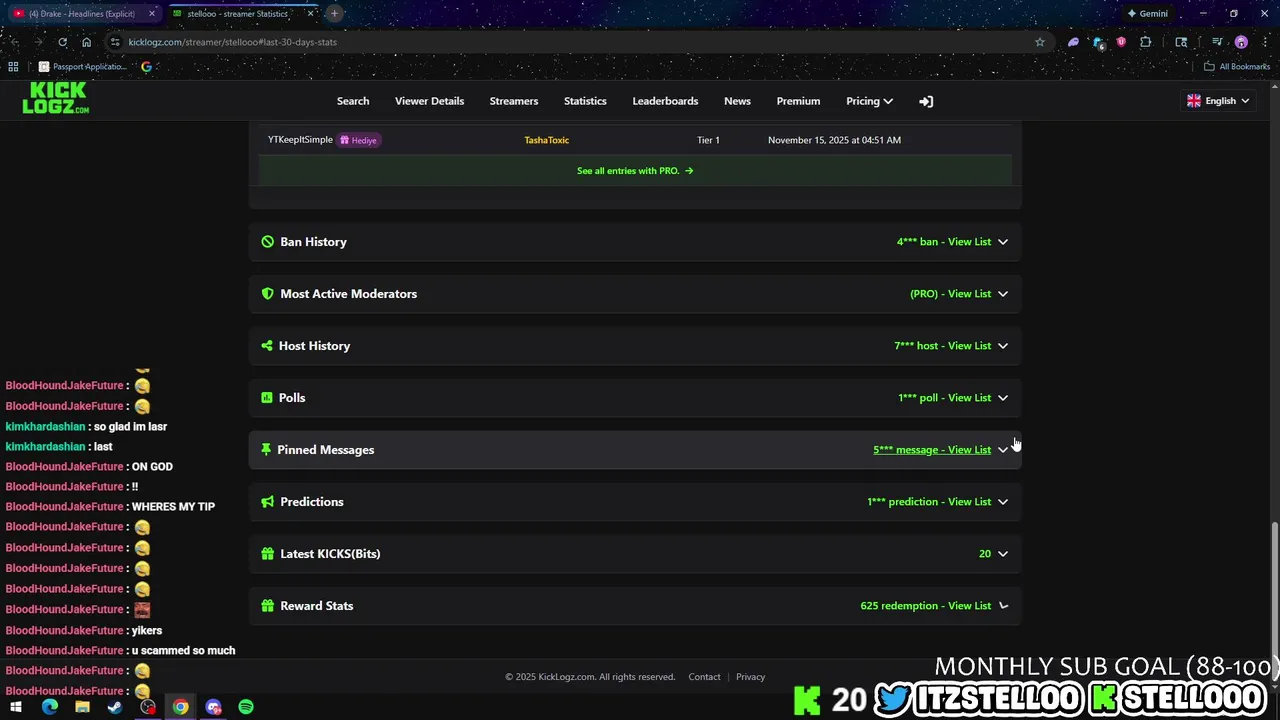The width and height of the screenshot is (1280, 720).
Task: Open the Chrome extensions puzzle icon
Action: (x=1146, y=42)
